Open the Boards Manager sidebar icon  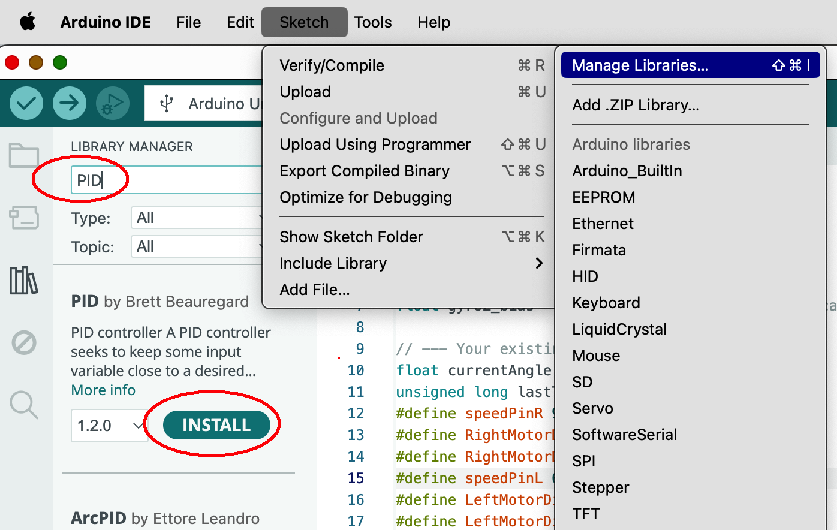(23, 218)
